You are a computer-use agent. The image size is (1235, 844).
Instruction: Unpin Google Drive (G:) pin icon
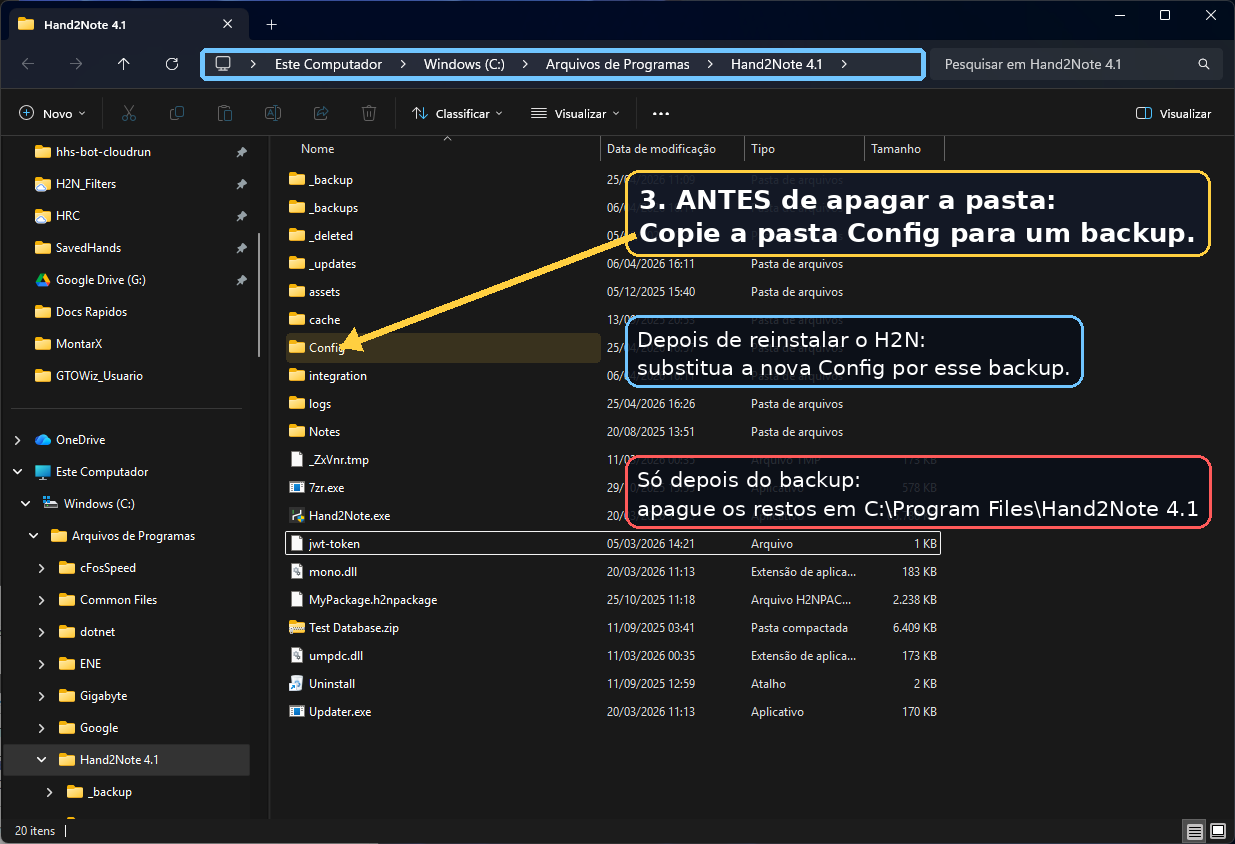coord(241,280)
